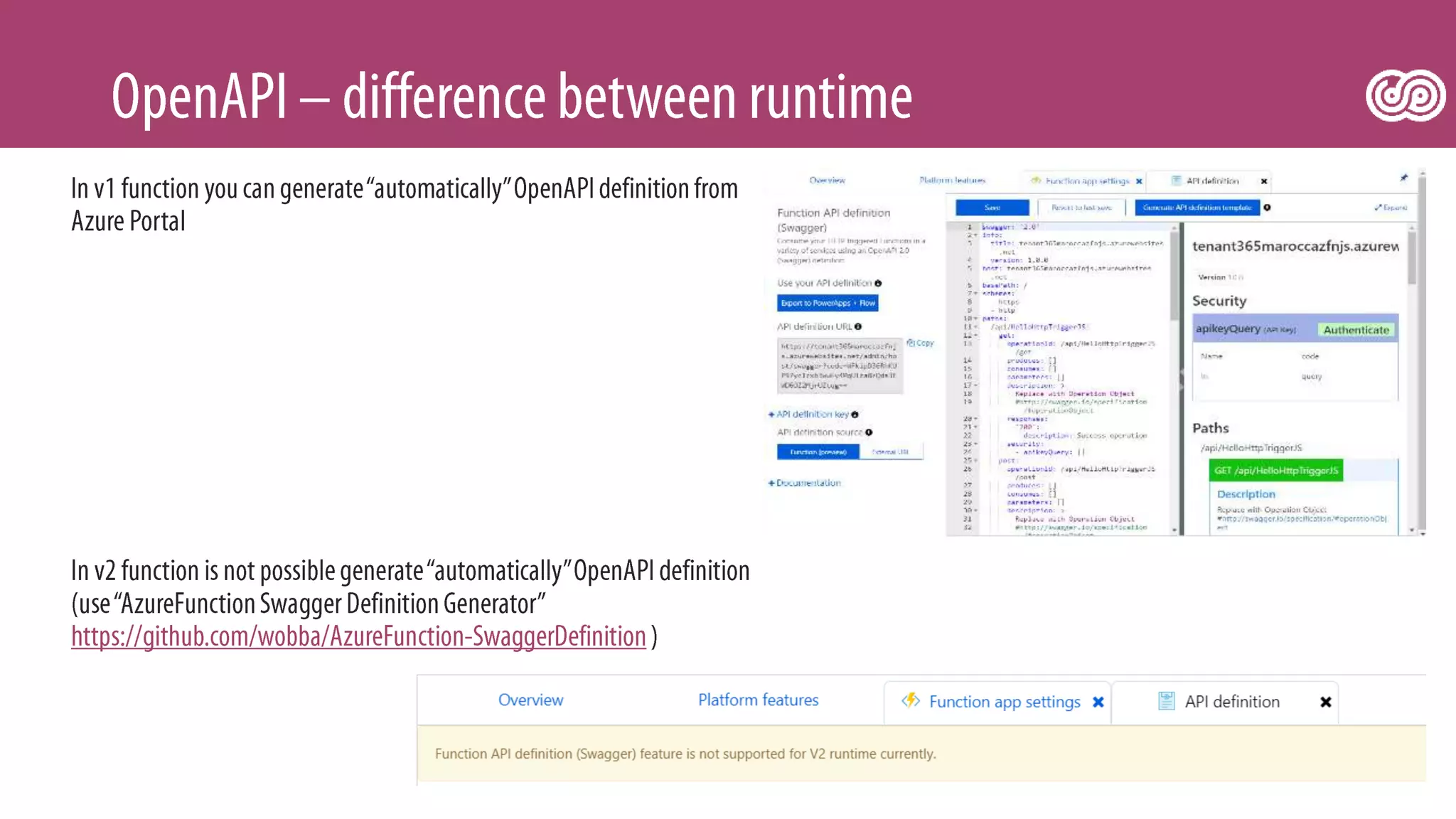
Task: Click the lightning icon on bottom Function app settings tab
Action: pyautogui.click(x=911, y=700)
